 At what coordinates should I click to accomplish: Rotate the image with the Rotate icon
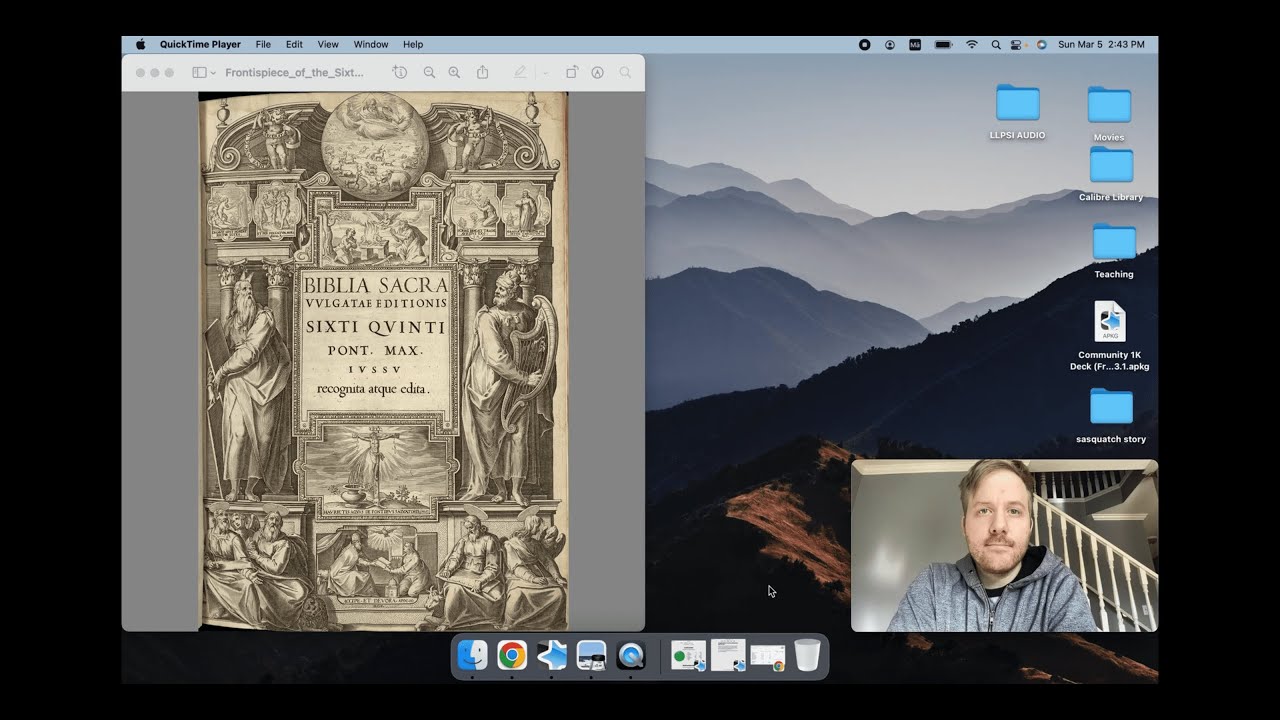[x=572, y=73]
